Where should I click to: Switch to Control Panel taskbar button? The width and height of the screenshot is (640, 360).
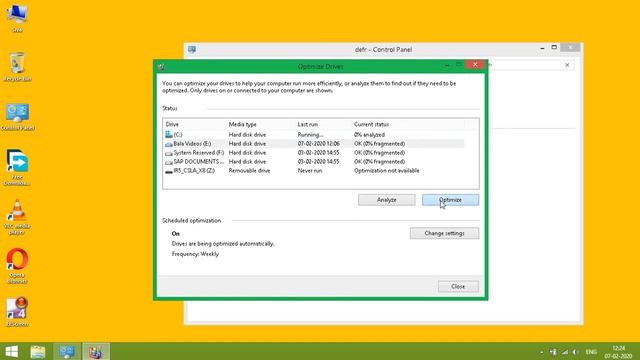pyautogui.click(x=67, y=351)
